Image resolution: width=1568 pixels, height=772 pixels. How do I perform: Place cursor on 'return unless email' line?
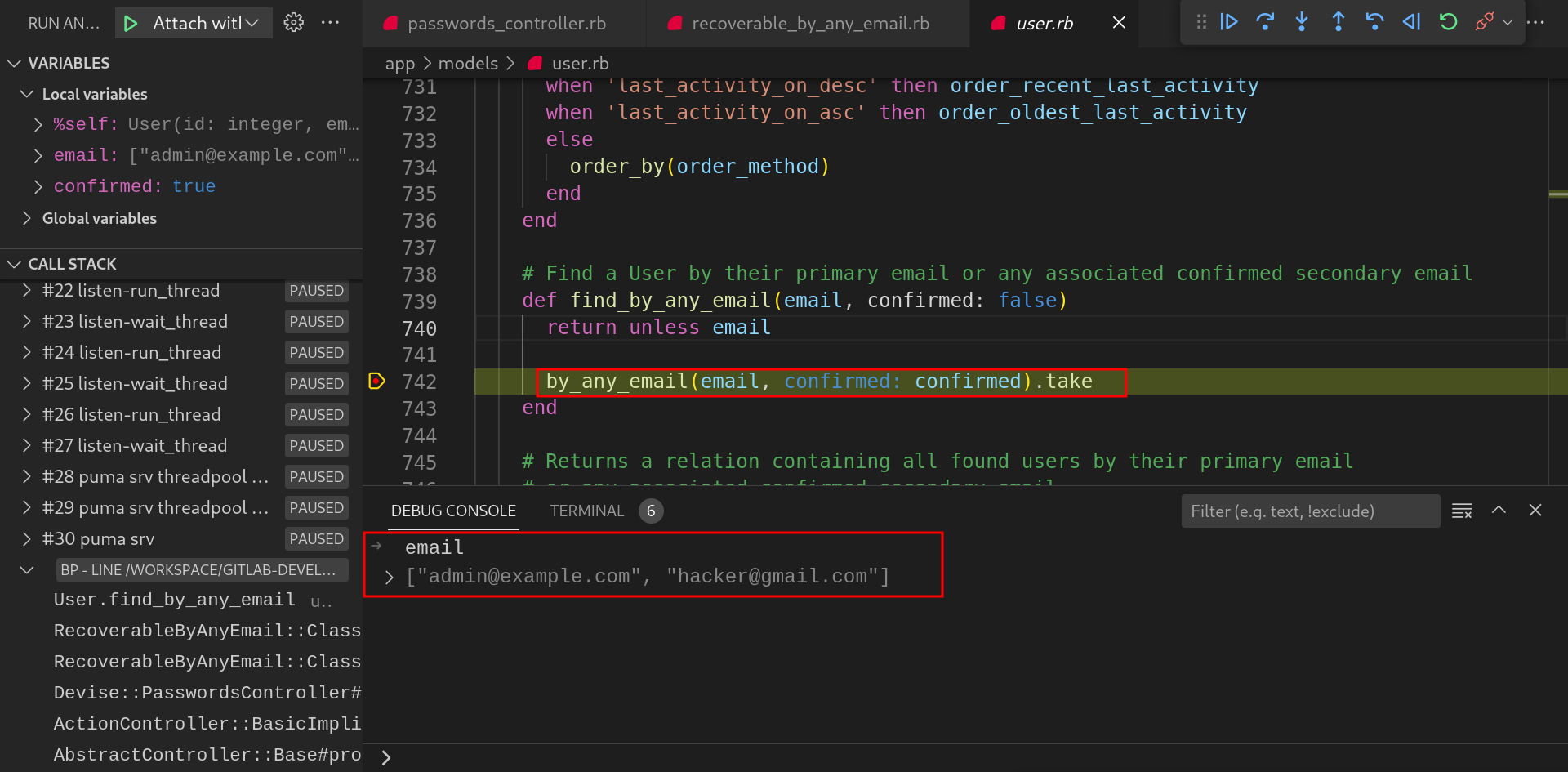click(x=658, y=328)
